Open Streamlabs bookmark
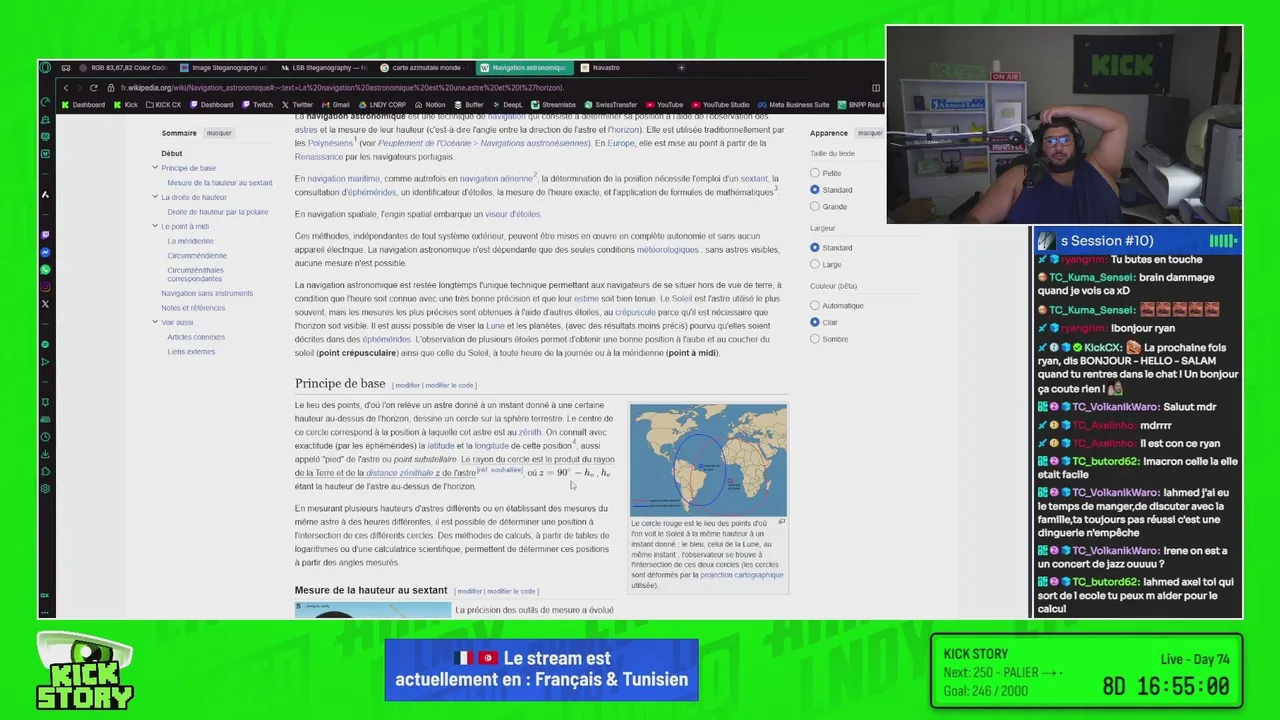 (x=554, y=105)
